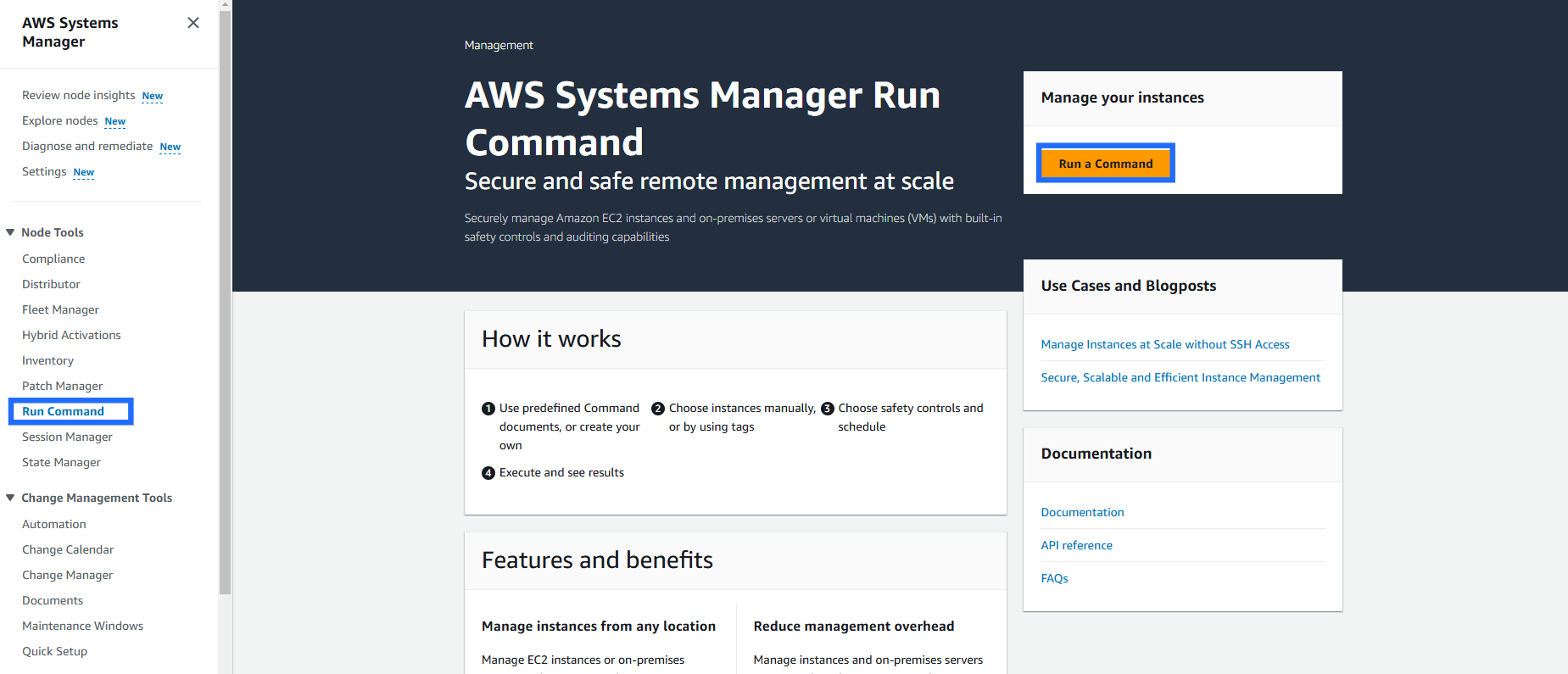Open Session Manager from the sidebar
This screenshot has width=1568, height=674.
(67, 437)
